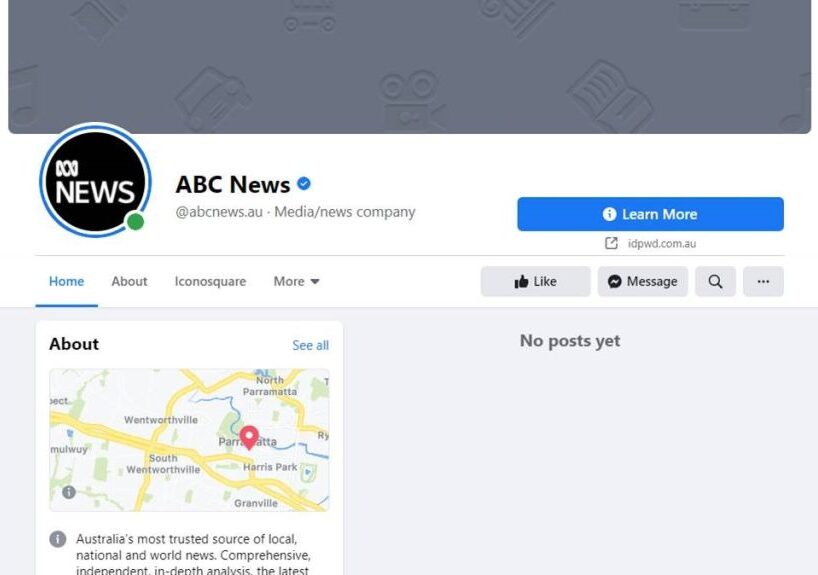The image size is (818, 575).
Task: Click the map info icon
Action: coord(69,492)
